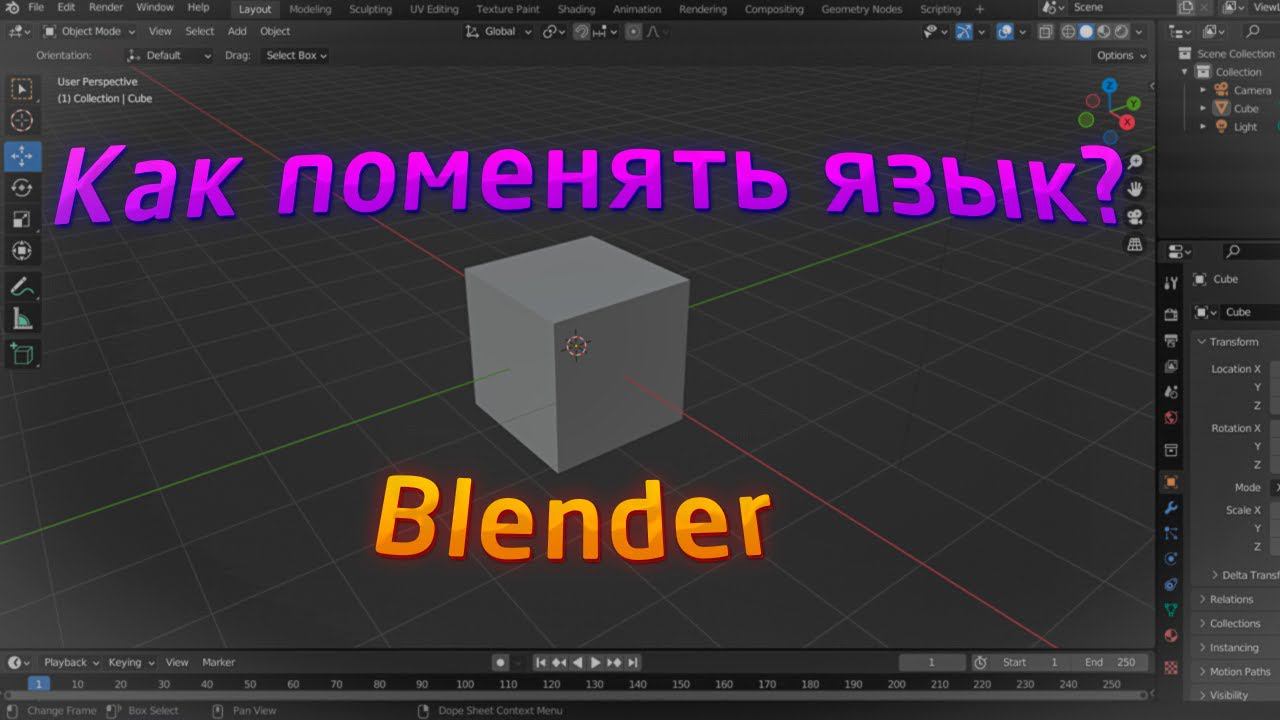Activate the 3D Cursor tool
The image size is (1280, 720).
point(21,121)
